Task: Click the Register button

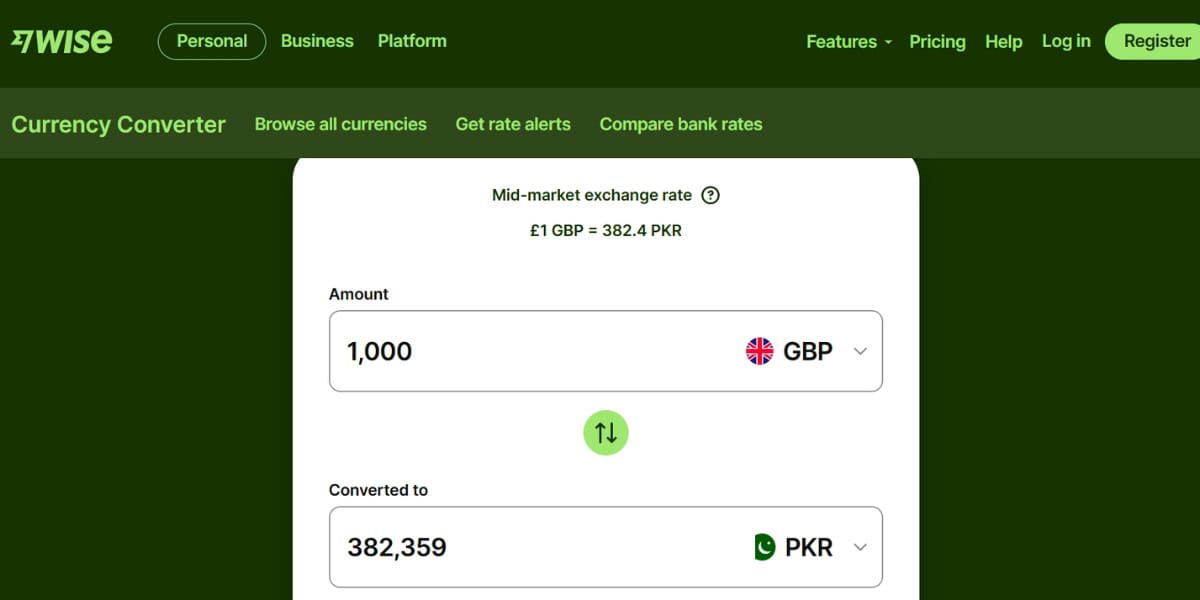Action: pos(1155,41)
